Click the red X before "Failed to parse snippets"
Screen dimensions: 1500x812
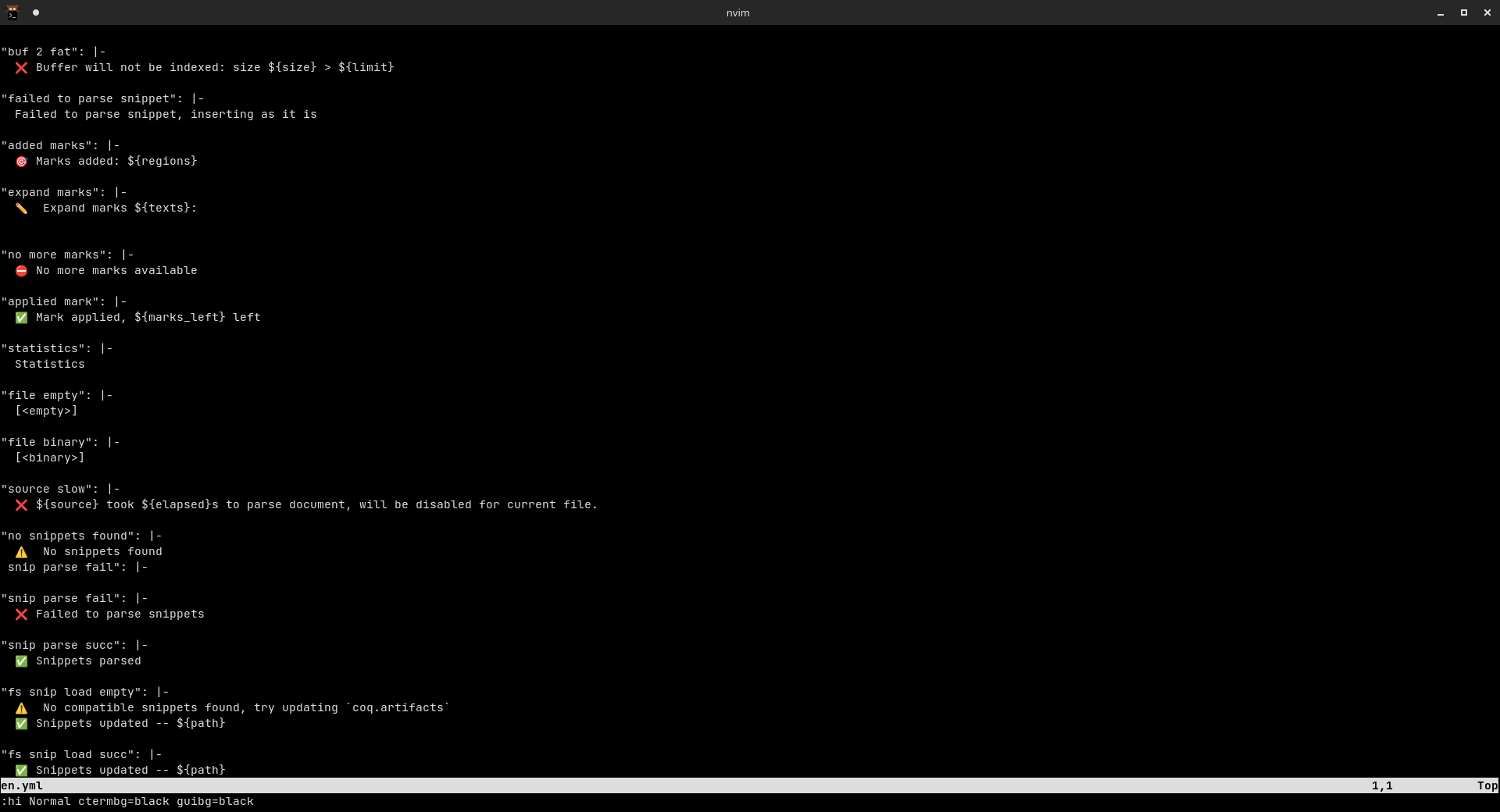pyautogui.click(x=21, y=614)
